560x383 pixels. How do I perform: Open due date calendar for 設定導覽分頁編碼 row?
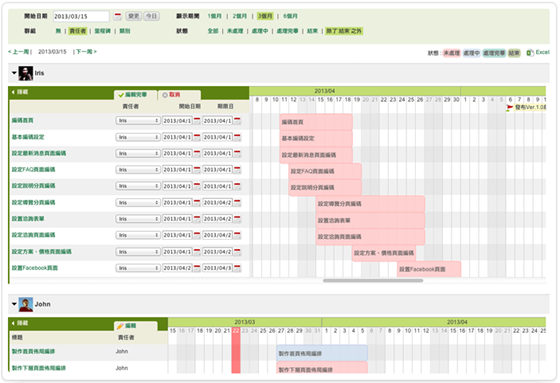(237, 203)
